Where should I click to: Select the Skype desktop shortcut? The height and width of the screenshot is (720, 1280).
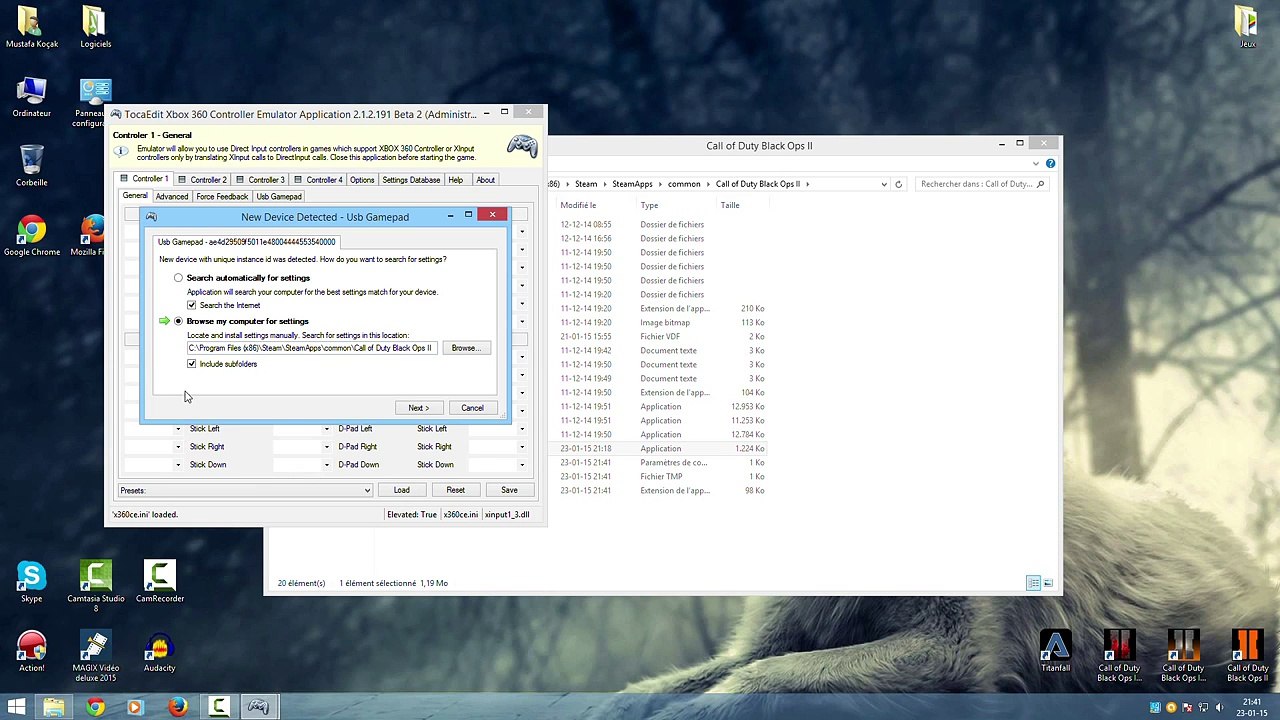click(31, 583)
